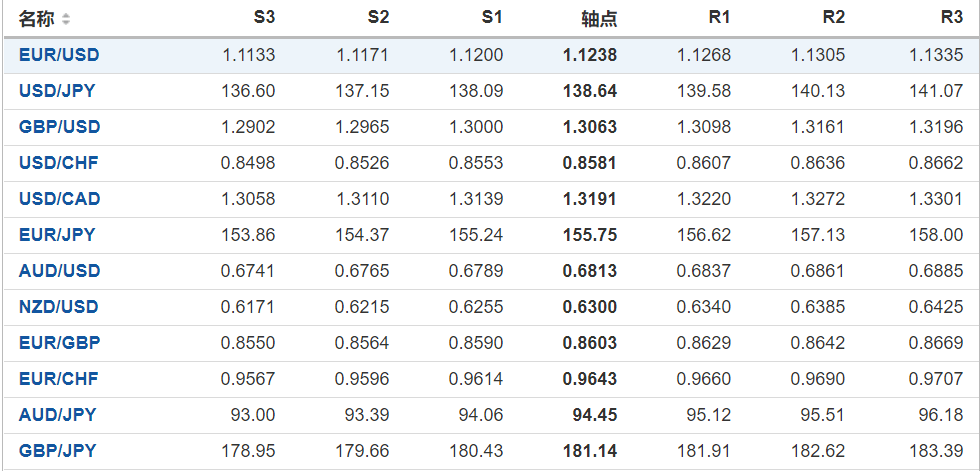Image resolution: width=980 pixels, height=471 pixels.
Task: Open the EUR/CHF currency pair link
Action: pyautogui.click(x=58, y=379)
